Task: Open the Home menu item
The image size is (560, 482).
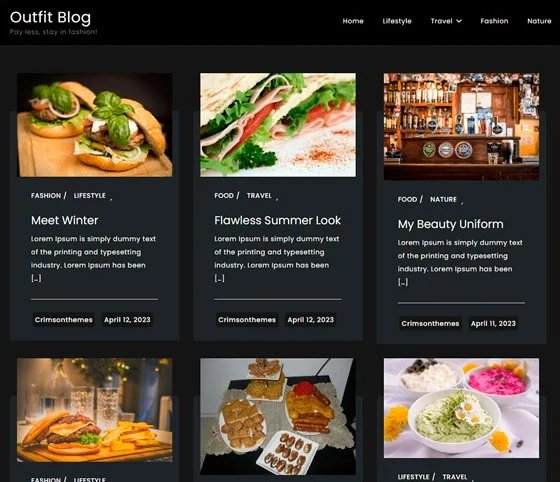Action: [x=353, y=21]
